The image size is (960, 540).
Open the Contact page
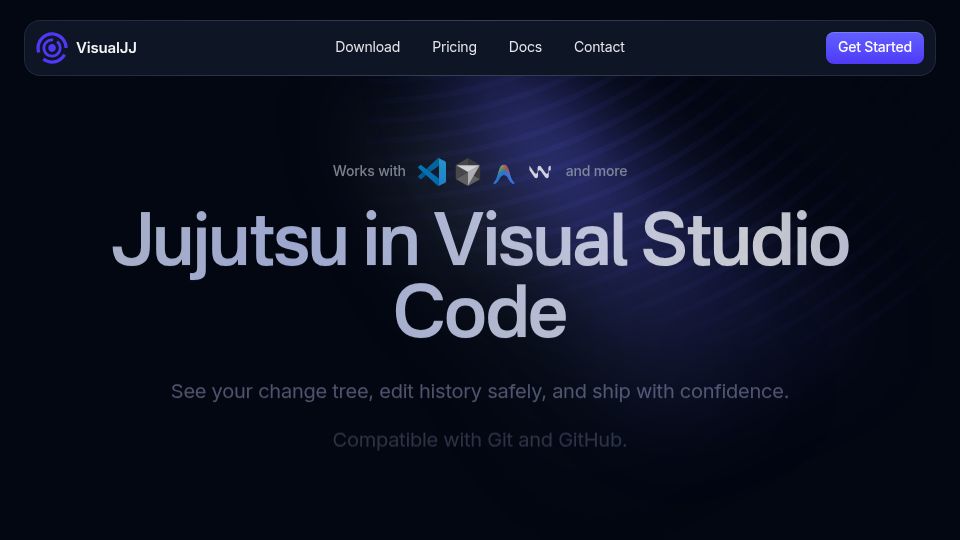point(599,47)
